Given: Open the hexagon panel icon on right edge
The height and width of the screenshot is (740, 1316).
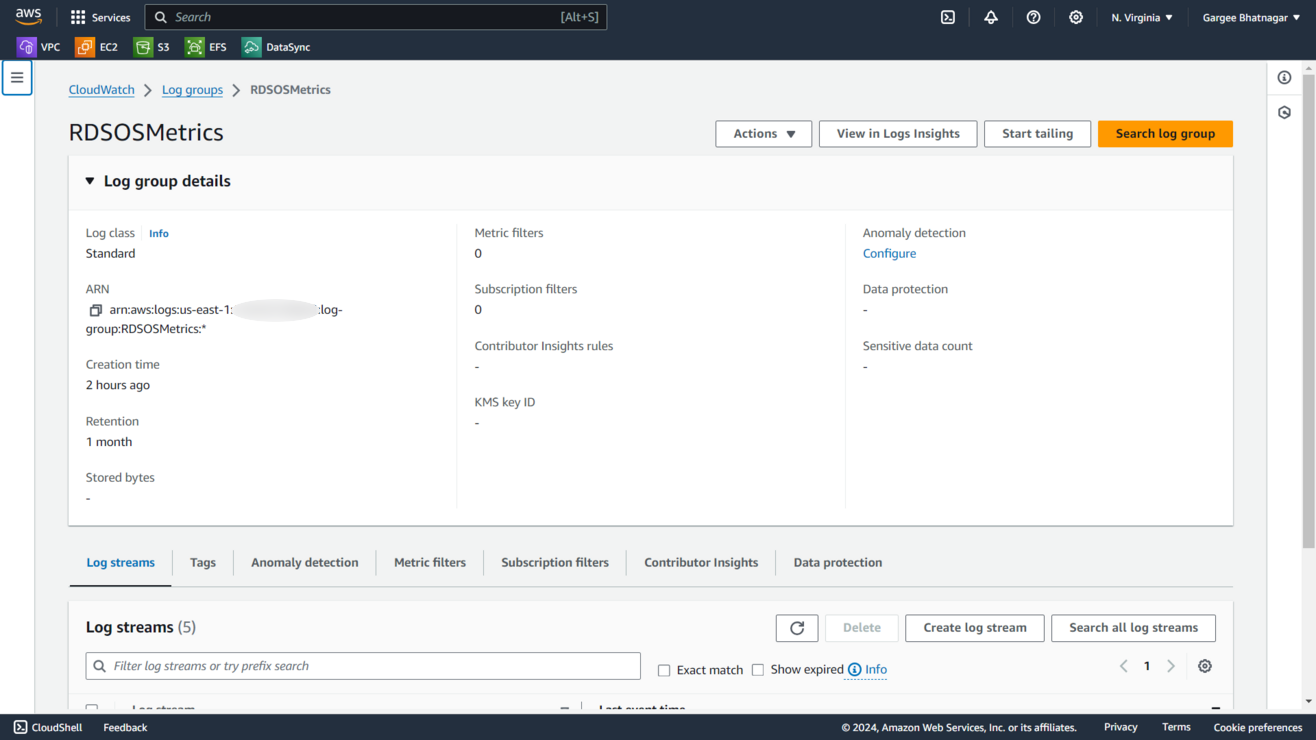Looking at the screenshot, I should click(1285, 113).
